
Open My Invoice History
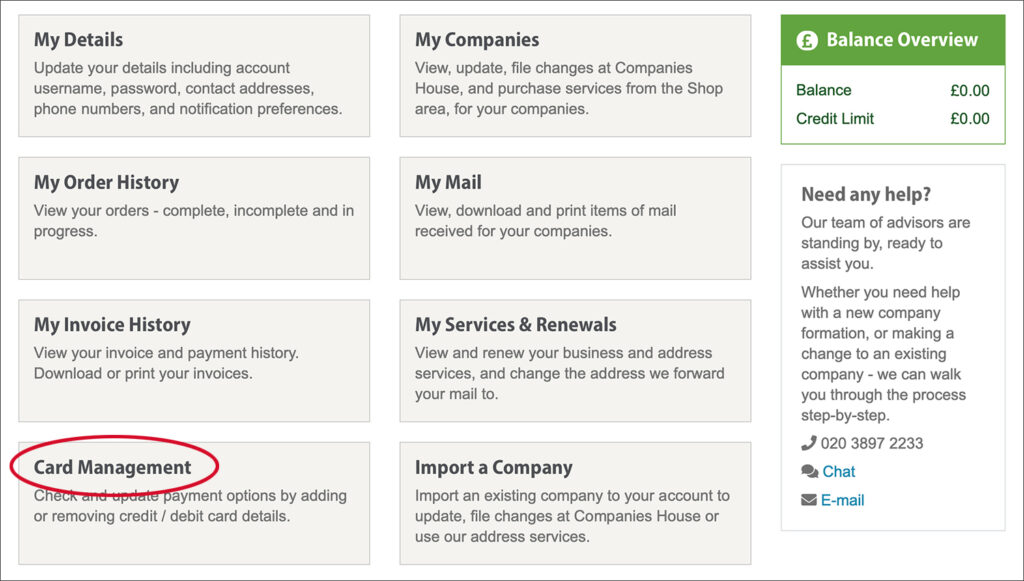(x=194, y=360)
